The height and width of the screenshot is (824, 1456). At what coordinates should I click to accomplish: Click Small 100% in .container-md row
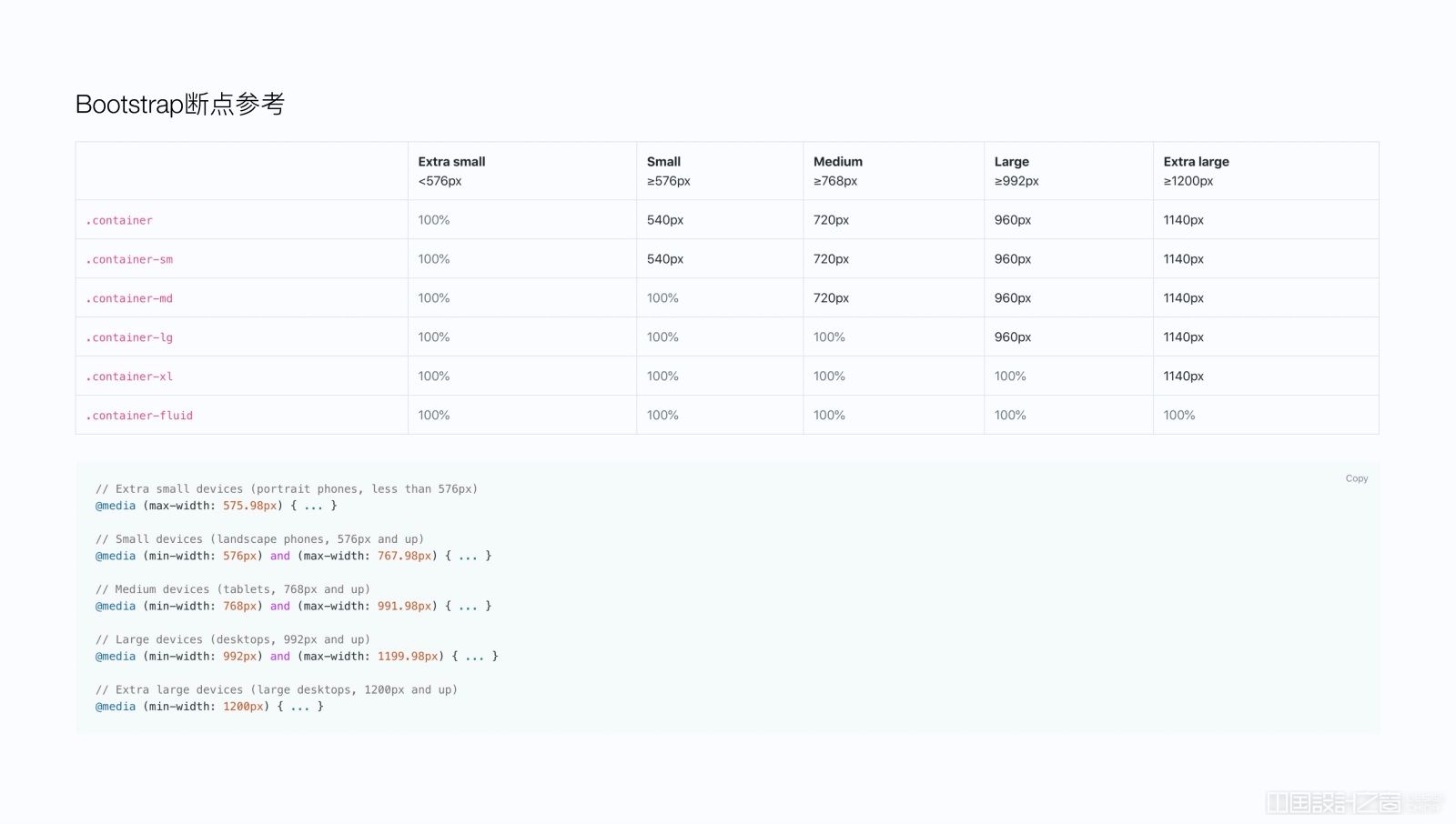click(x=662, y=298)
